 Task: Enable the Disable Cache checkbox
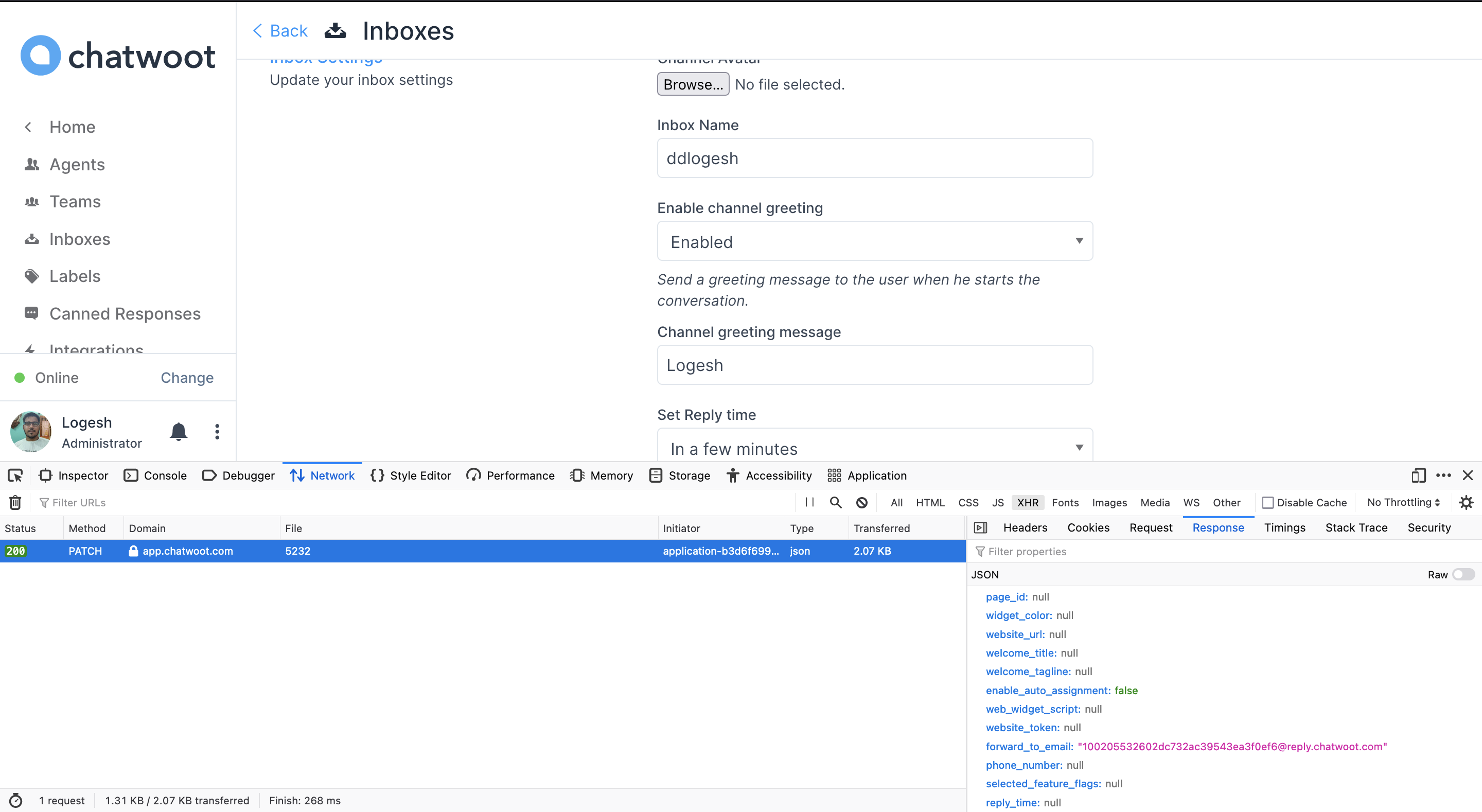click(1267, 502)
